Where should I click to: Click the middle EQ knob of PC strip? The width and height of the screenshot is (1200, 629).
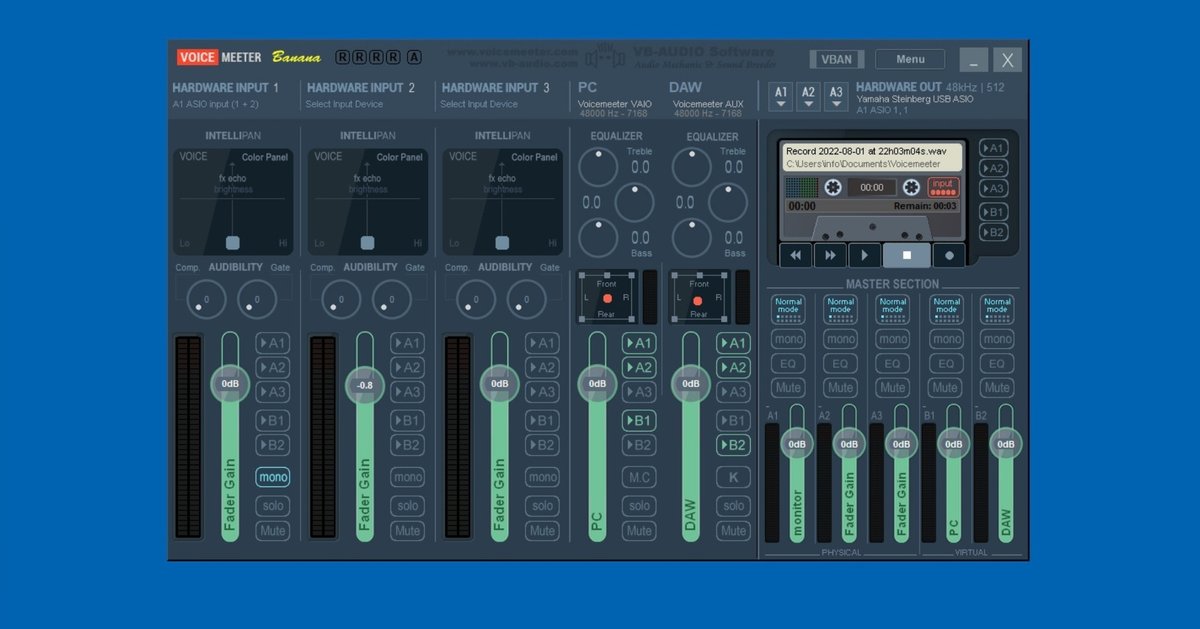[634, 203]
